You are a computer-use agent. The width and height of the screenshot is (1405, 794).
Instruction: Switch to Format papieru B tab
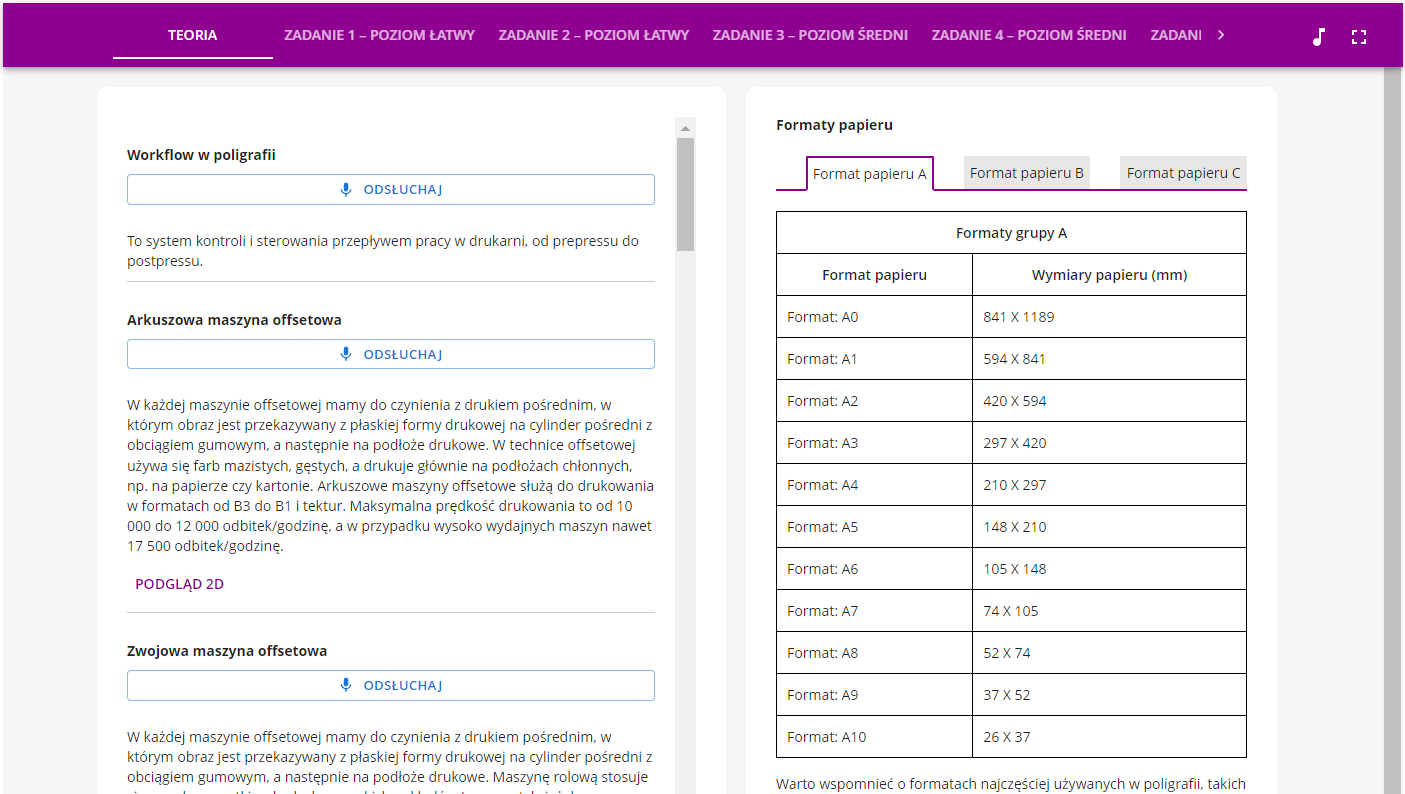tap(1026, 173)
